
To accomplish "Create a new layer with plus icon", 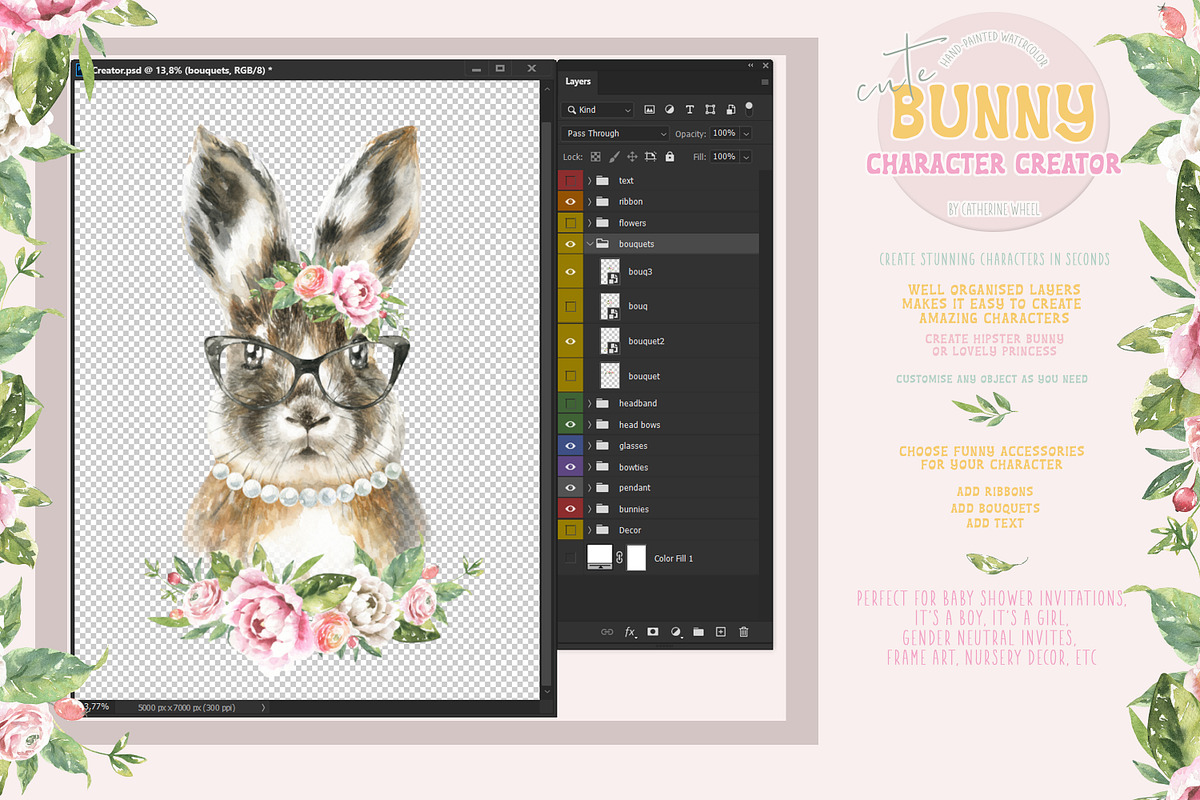I will pyautogui.click(x=720, y=632).
